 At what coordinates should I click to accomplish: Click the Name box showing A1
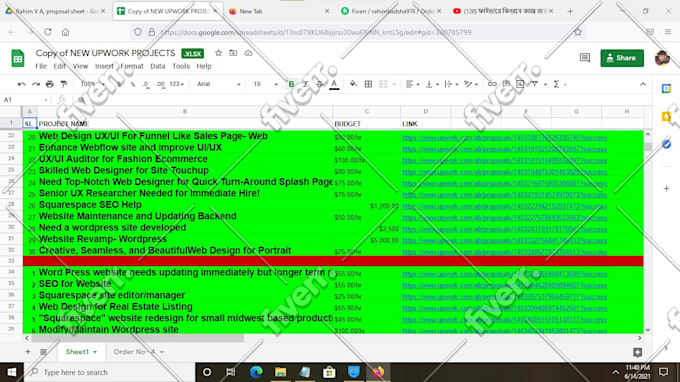pyautogui.click(x=25, y=100)
